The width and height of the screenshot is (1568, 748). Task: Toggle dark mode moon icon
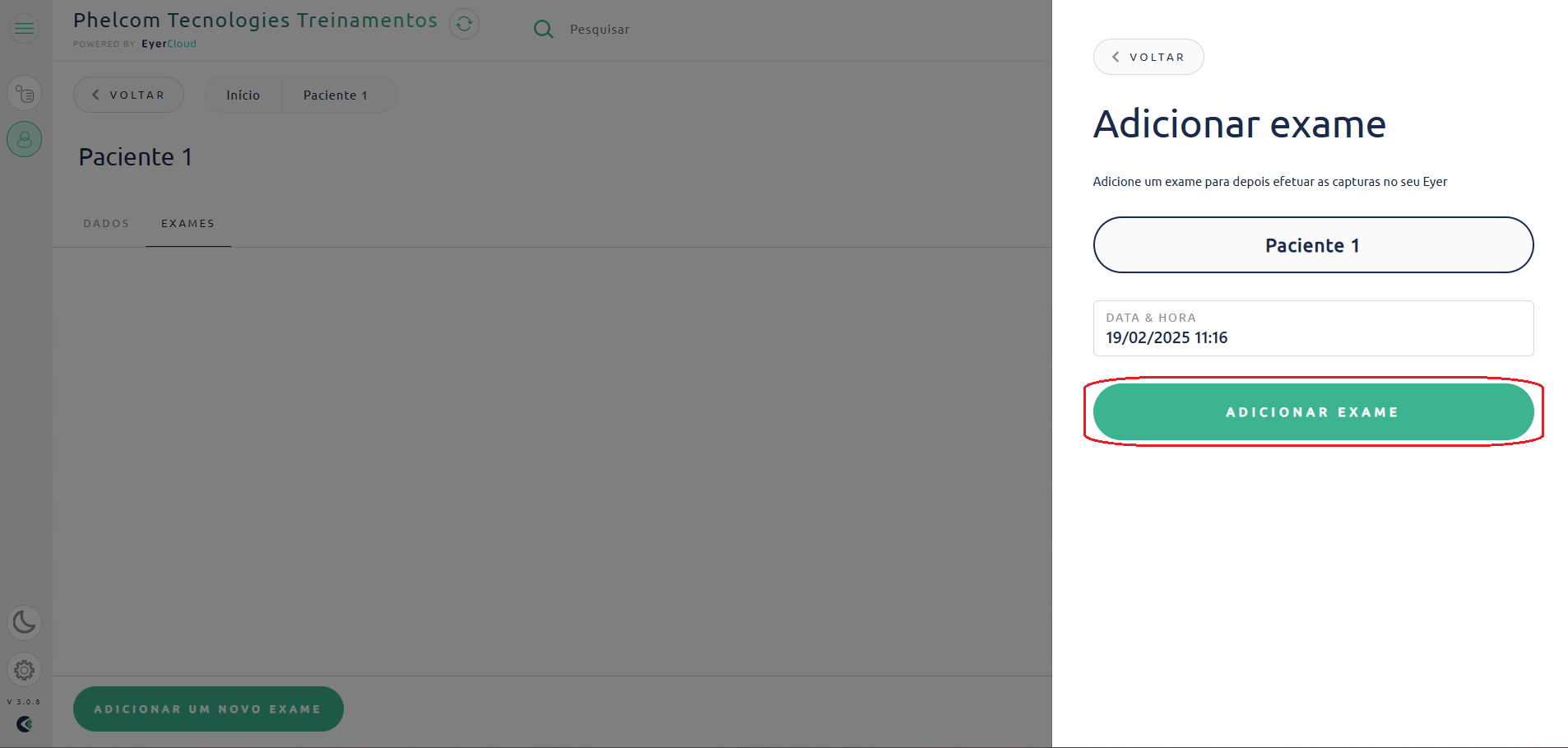pos(25,623)
